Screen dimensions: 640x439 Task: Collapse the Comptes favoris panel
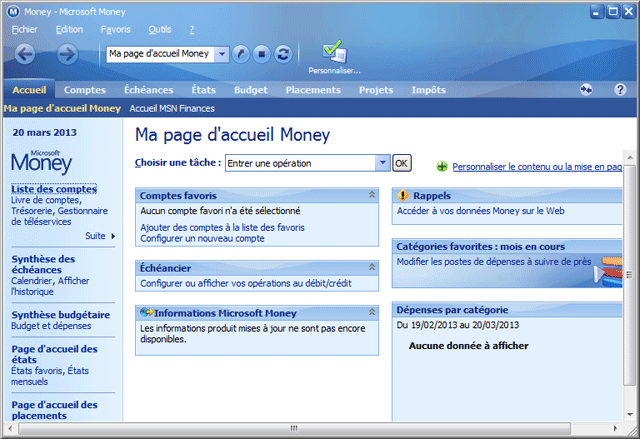tap(372, 196)
